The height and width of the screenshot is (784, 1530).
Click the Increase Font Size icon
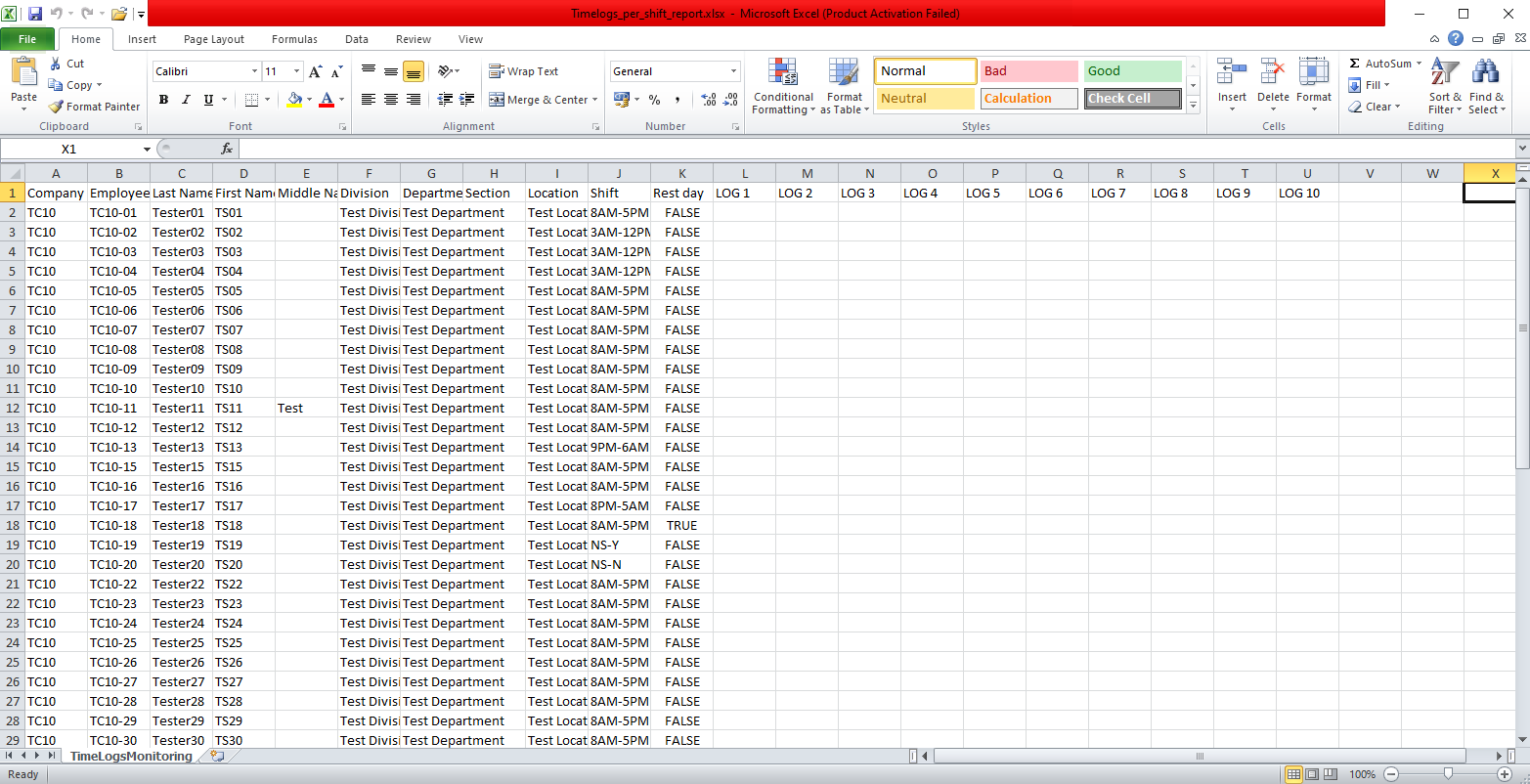click(x=315, y=71)
